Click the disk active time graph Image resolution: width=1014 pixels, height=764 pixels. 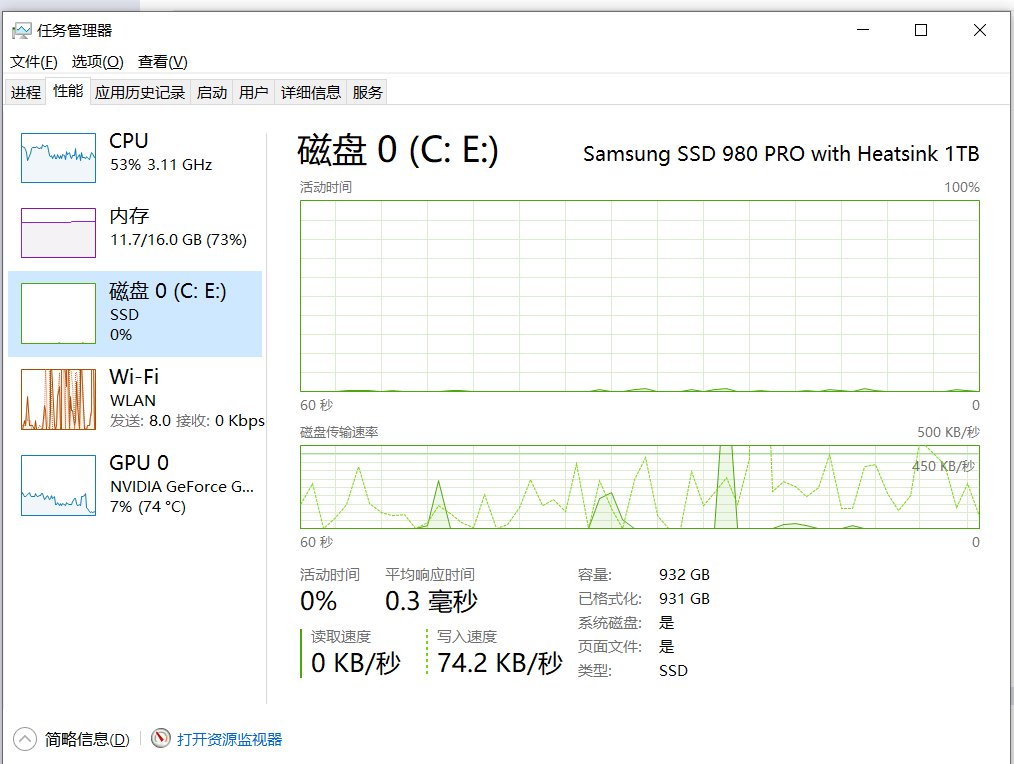(639, 295)
